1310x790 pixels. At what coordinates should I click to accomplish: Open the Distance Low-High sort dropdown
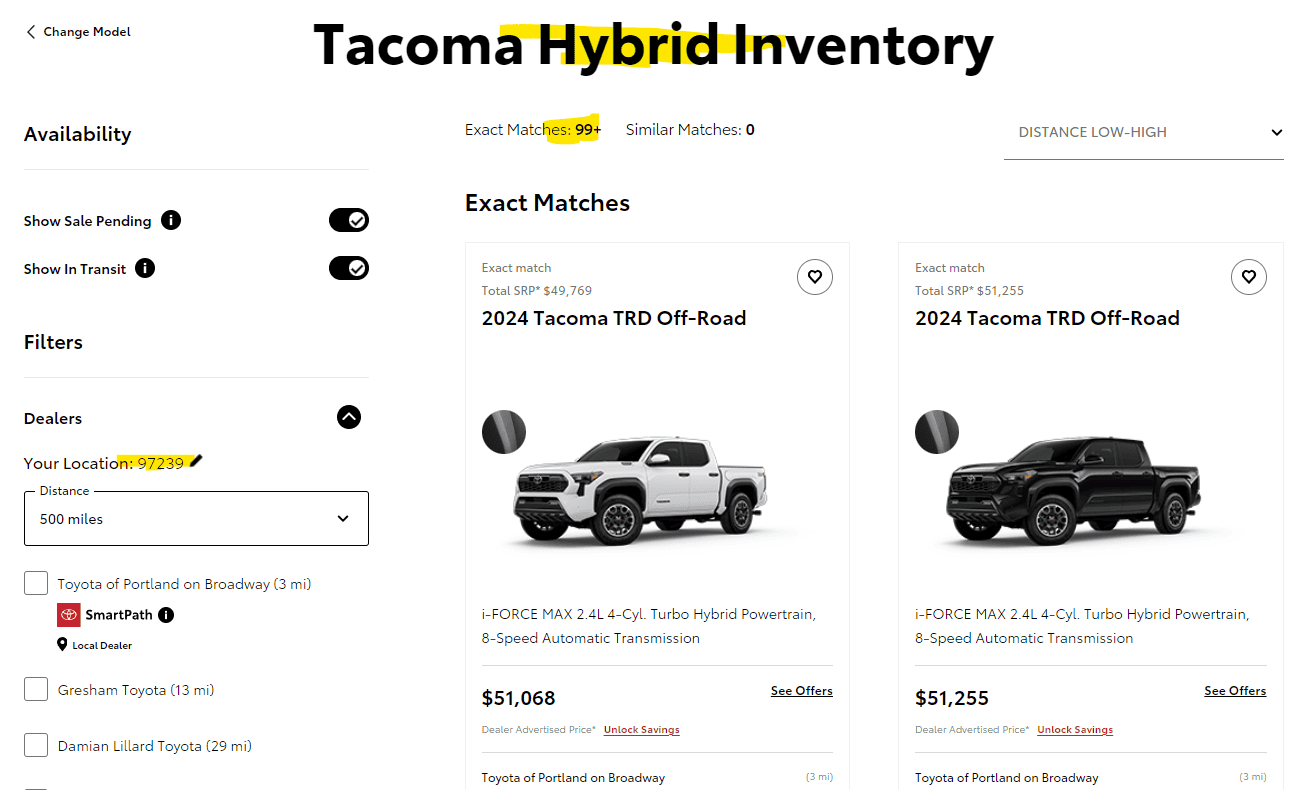[x=1143, y=132]
